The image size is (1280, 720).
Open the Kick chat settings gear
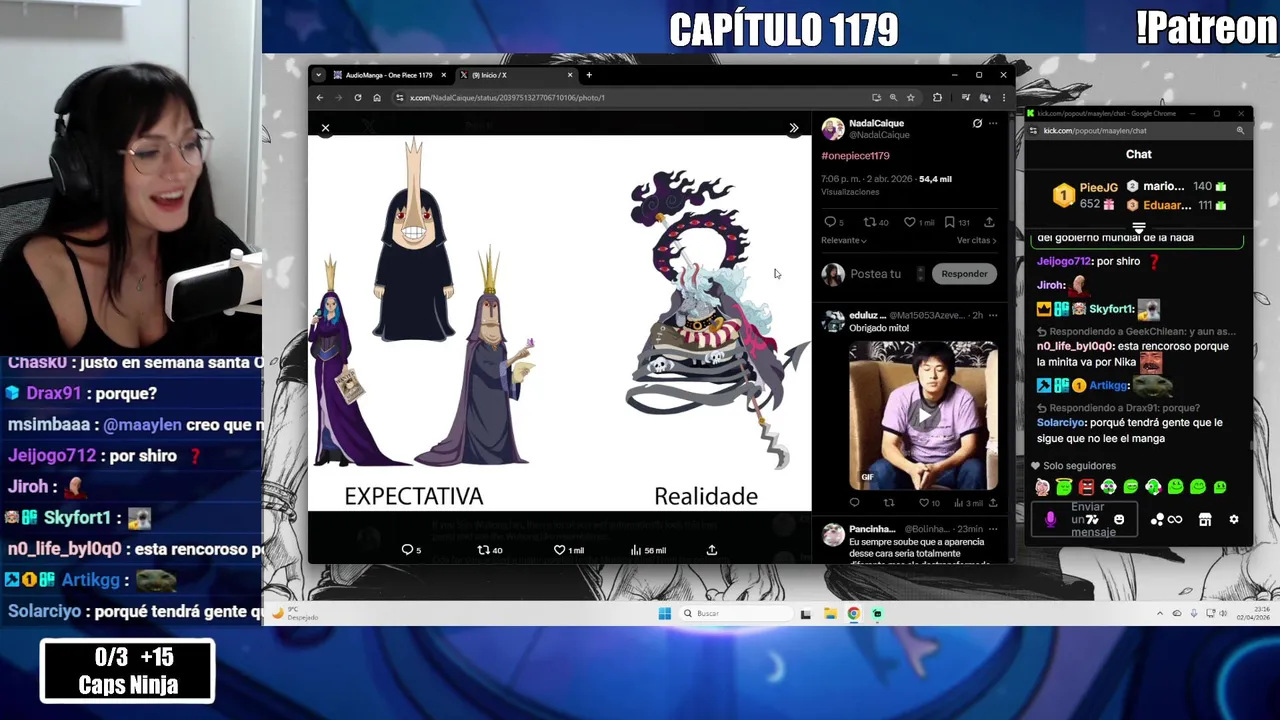[1234, 520]
